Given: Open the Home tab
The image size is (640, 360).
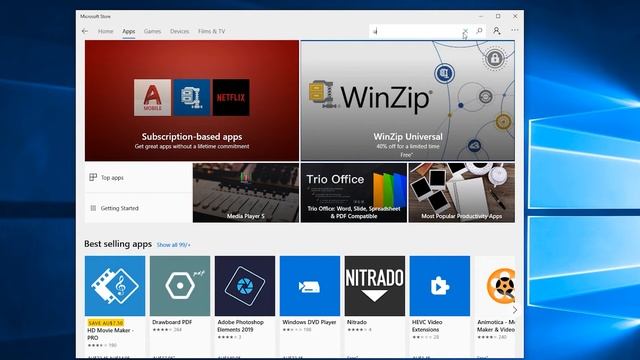Looking at the screenshot, I should 105,31.
